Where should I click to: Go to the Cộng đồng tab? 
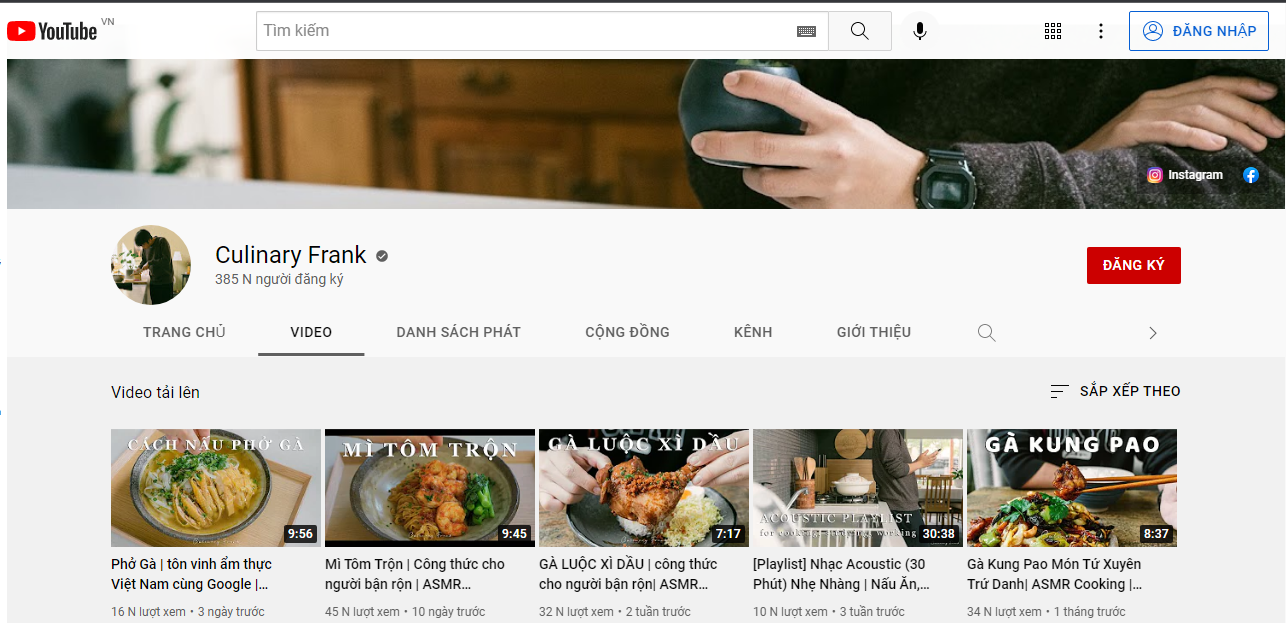coord(627,332)
